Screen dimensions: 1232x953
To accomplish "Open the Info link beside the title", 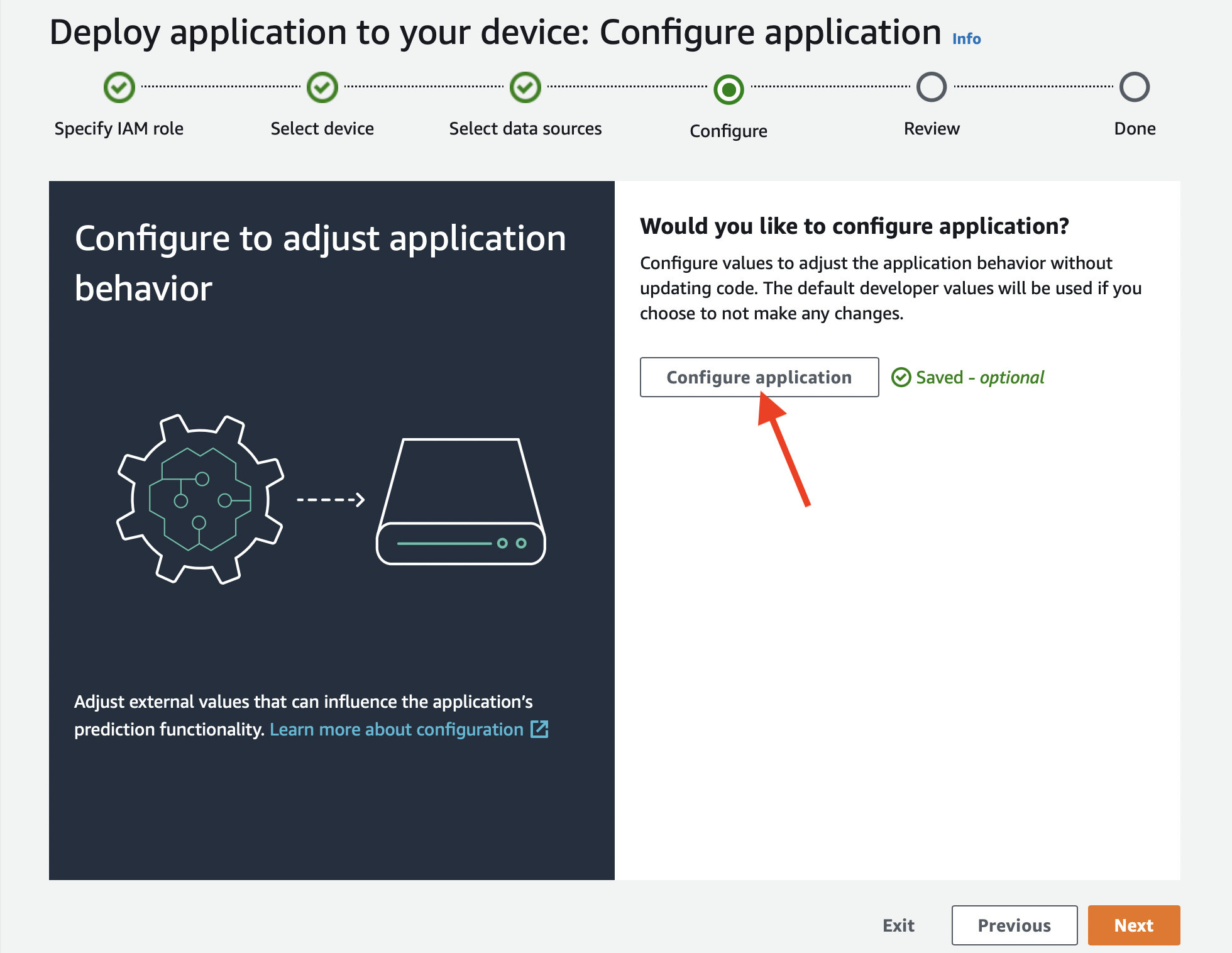I will click(966, 39).
